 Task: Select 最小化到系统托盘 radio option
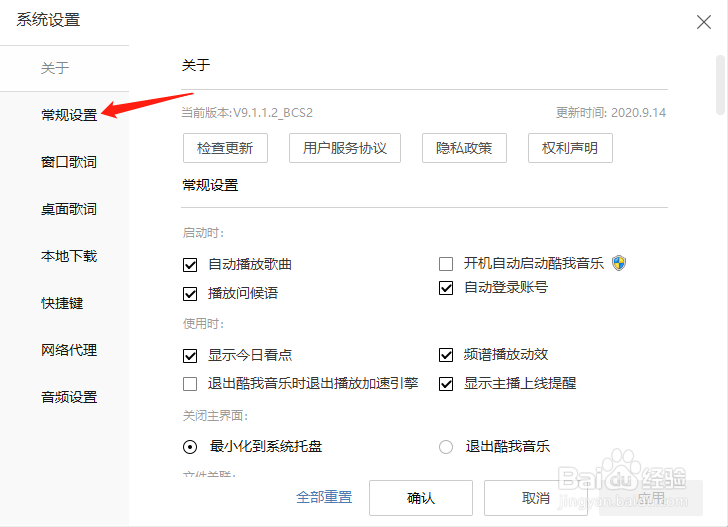(190, 447)
